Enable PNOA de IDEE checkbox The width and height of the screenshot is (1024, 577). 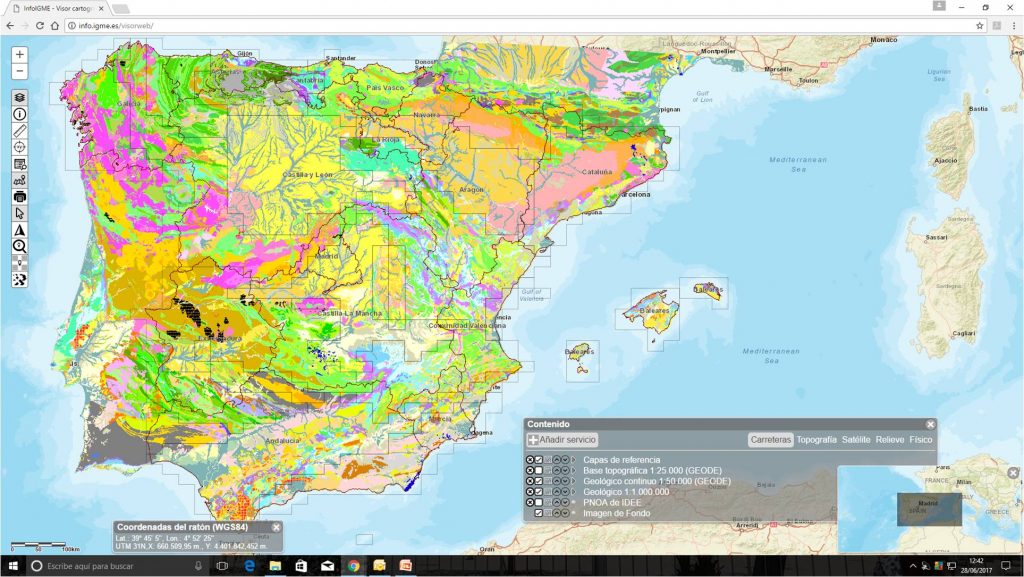click(539, 503)
